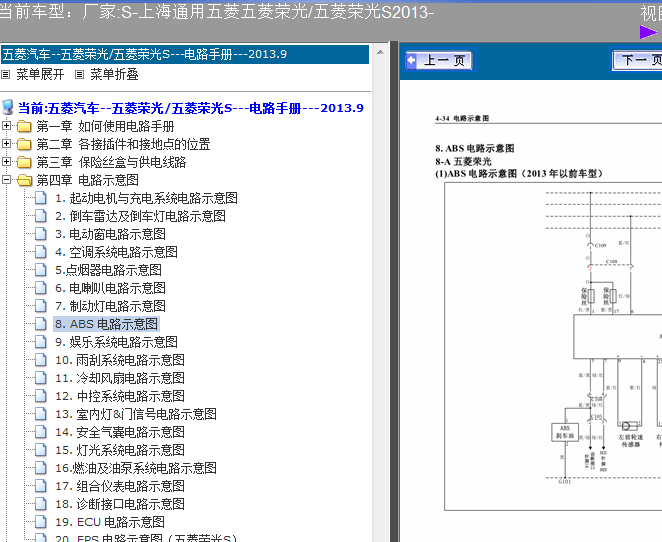
Task: Open 1. 起动电机与充电系统电路示意图
Action: (x=146, y=198)
